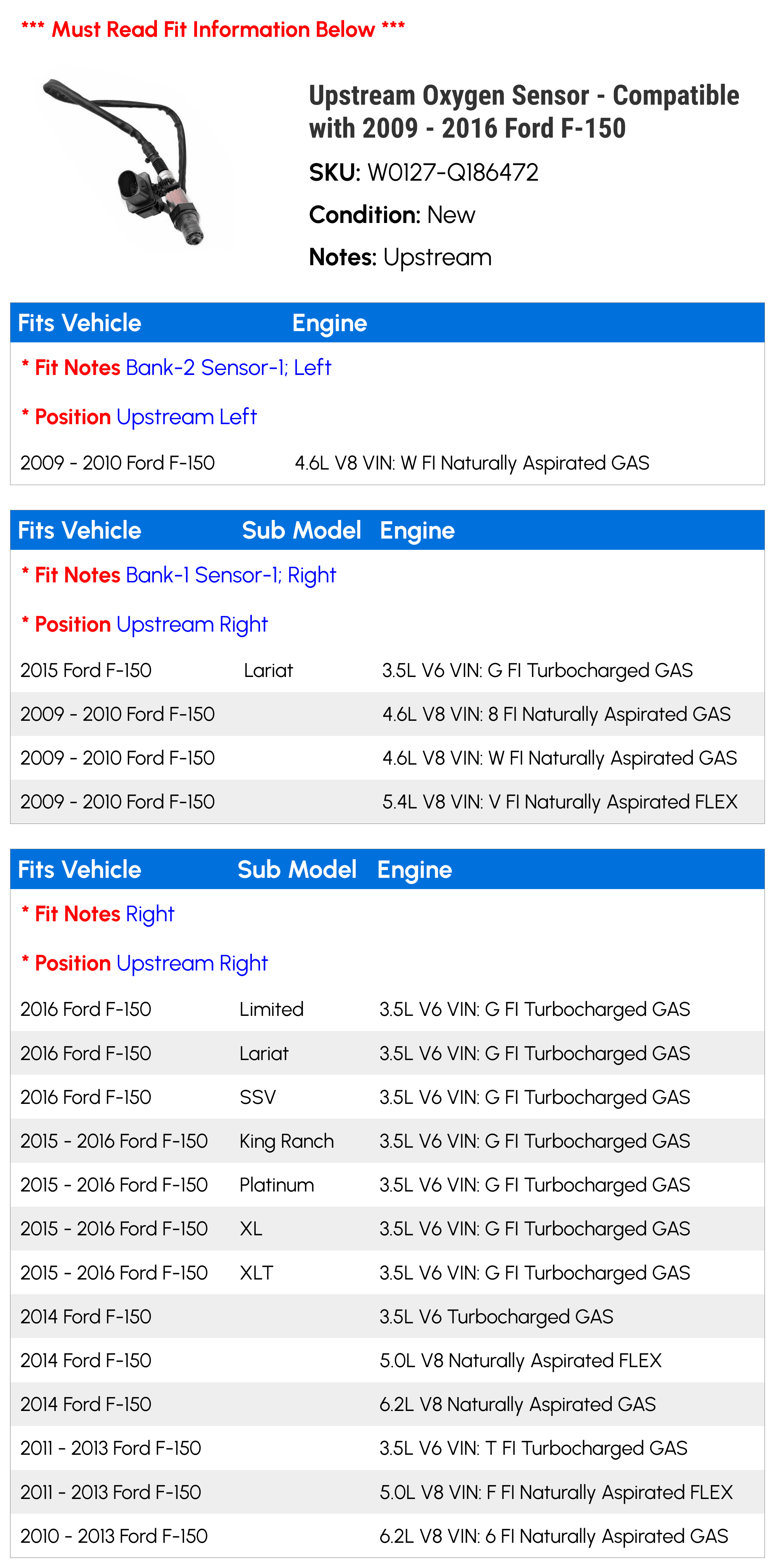Select the Platinum sub model row
775x1568 pixels.
click(x=387, y=1185)
